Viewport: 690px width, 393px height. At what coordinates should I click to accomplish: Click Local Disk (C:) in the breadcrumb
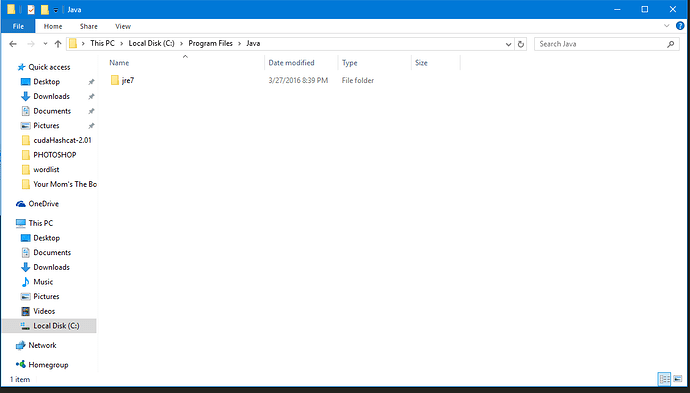(151, 44)
